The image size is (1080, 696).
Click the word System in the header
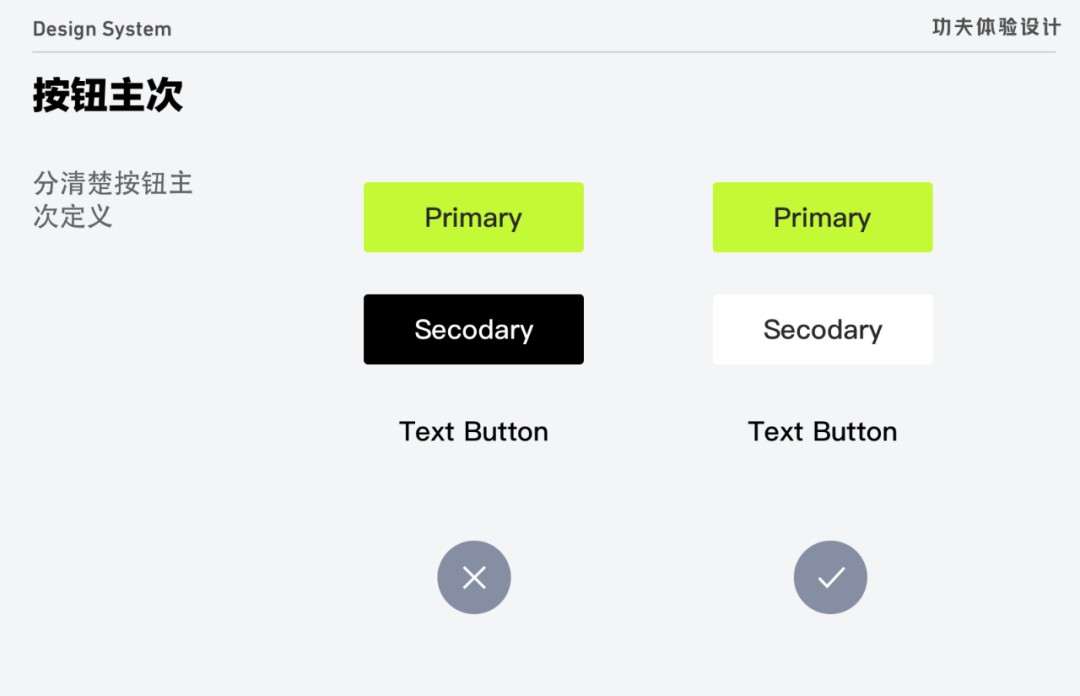click(137, 29)
